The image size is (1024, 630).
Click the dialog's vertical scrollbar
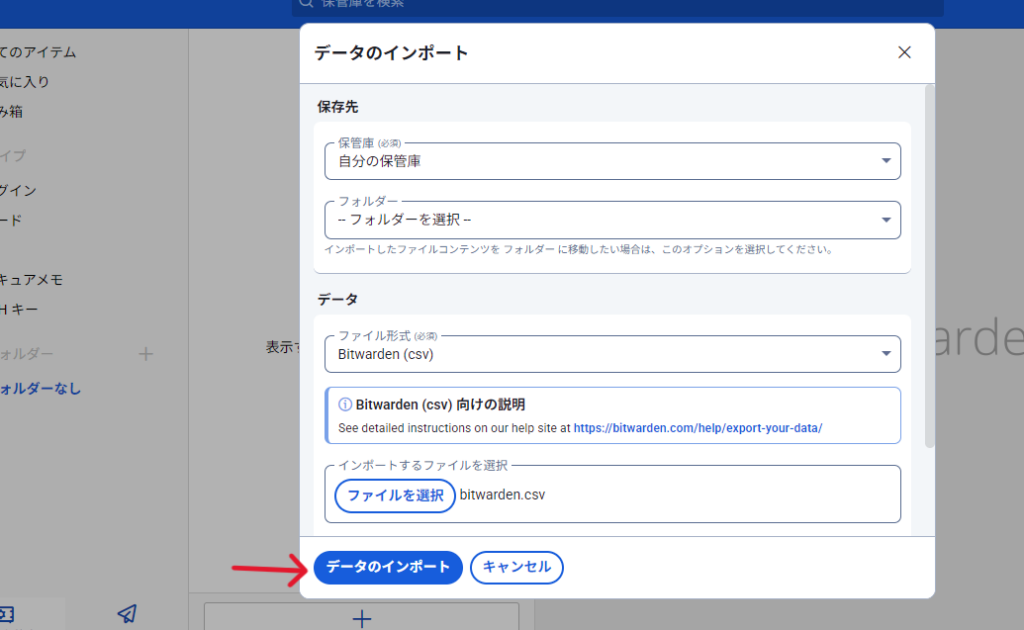point(929,266)
